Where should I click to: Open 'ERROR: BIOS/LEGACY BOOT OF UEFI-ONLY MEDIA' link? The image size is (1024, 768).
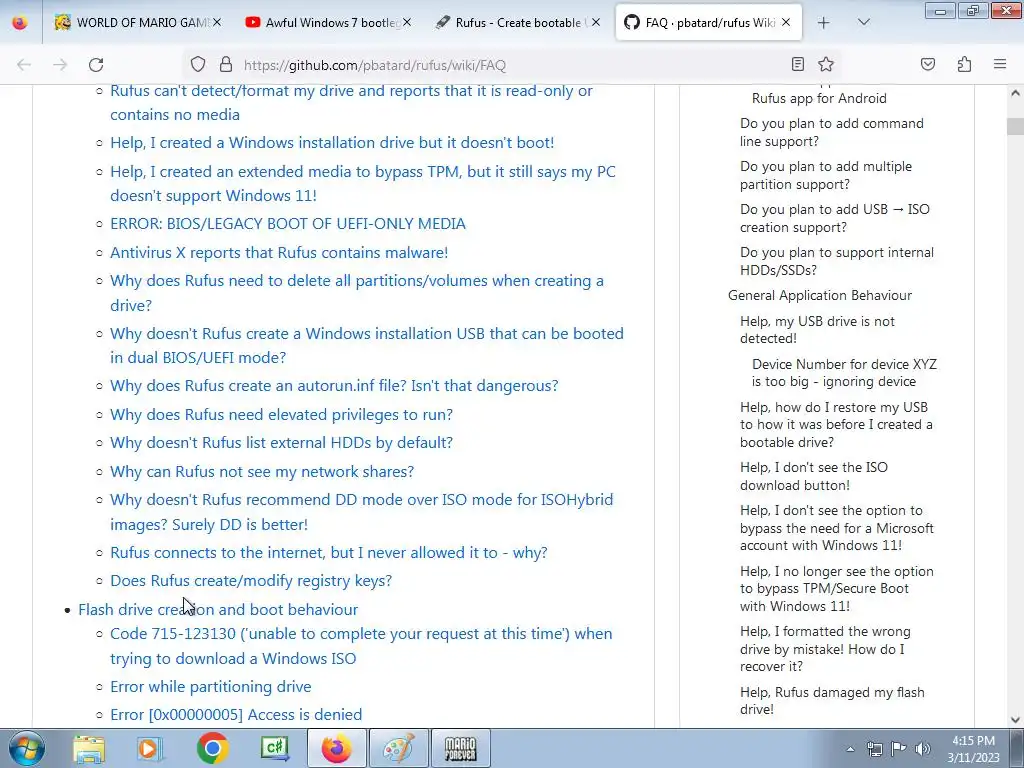pos(287,223)
